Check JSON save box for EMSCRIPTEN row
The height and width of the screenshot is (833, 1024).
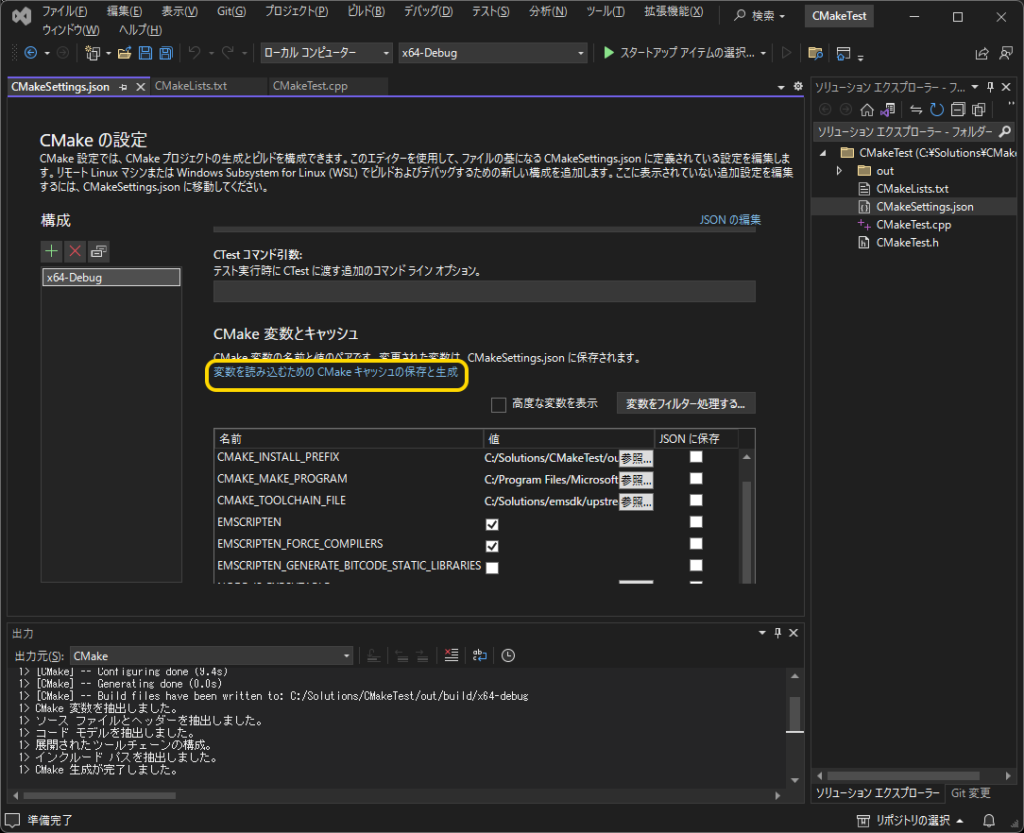696,522
